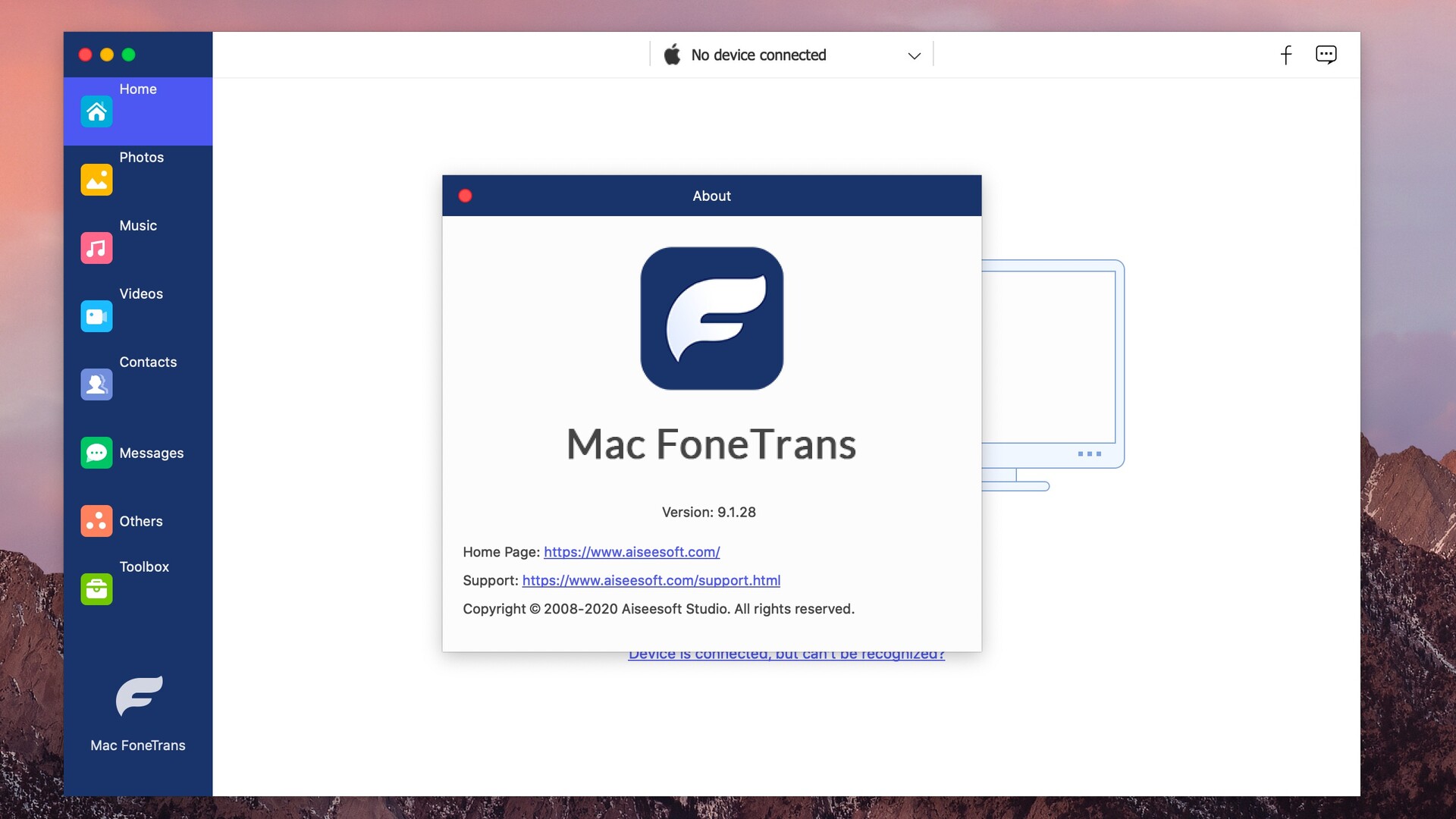The width and height of the screenshot is (1456, 819).
Task: Open the aiseesoft.com home page link
Action: pos(632,552)
